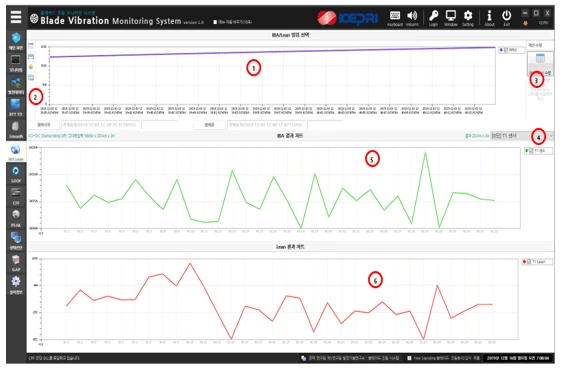Toggle the checkbox next to the version text
The width and height of the screenshot is (564, 370).
(215, 22)
